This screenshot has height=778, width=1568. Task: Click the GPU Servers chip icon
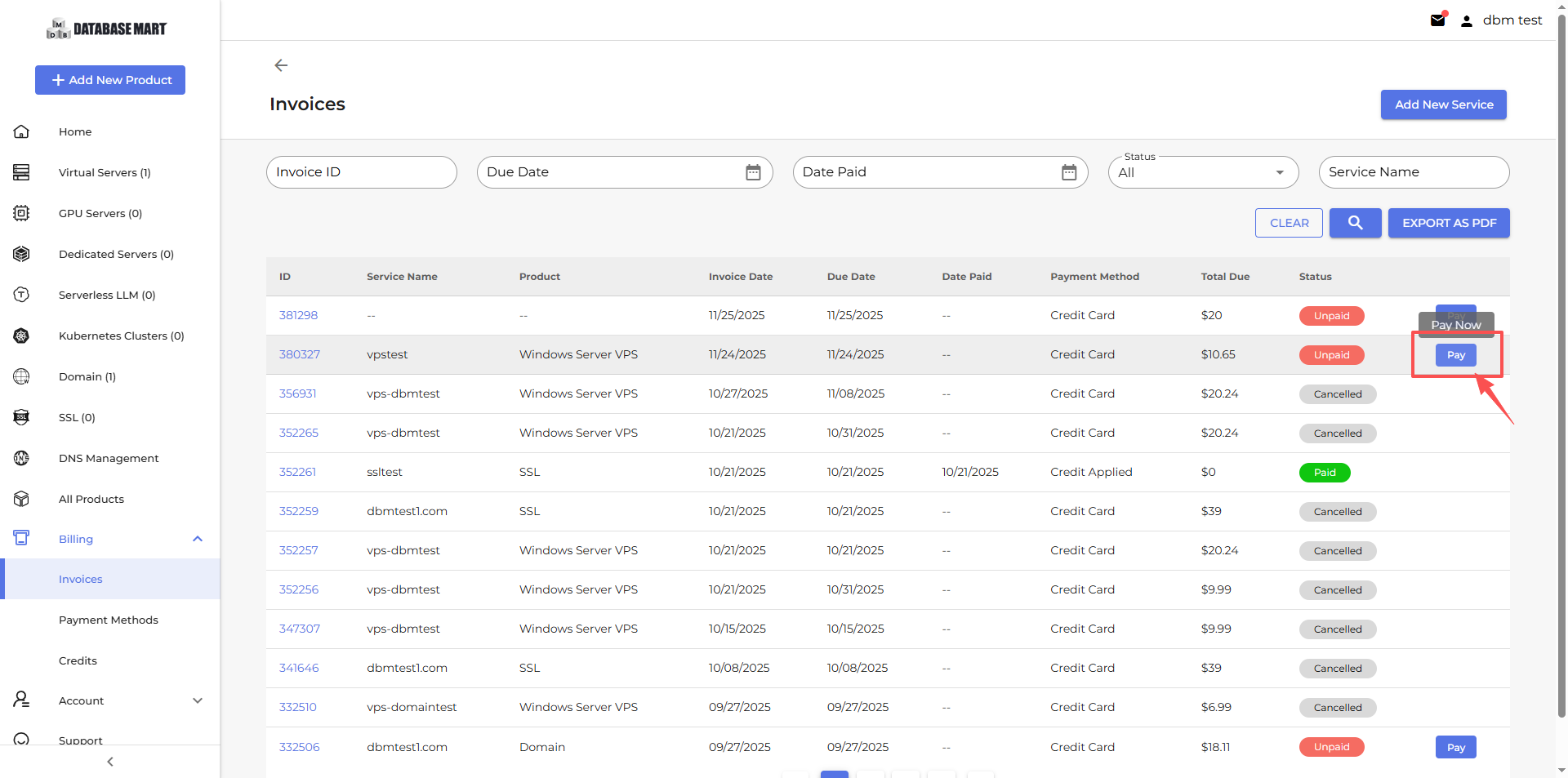click(22, 213)
